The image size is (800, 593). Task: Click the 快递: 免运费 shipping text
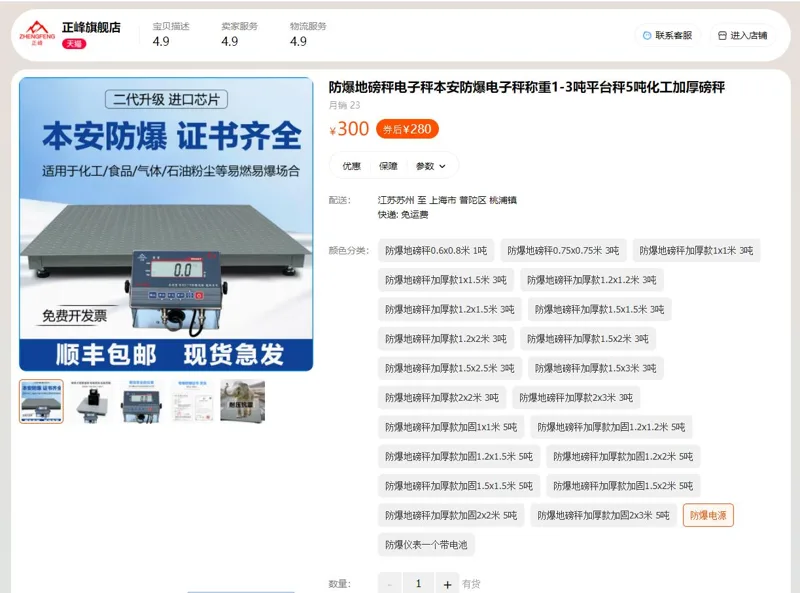403,215
